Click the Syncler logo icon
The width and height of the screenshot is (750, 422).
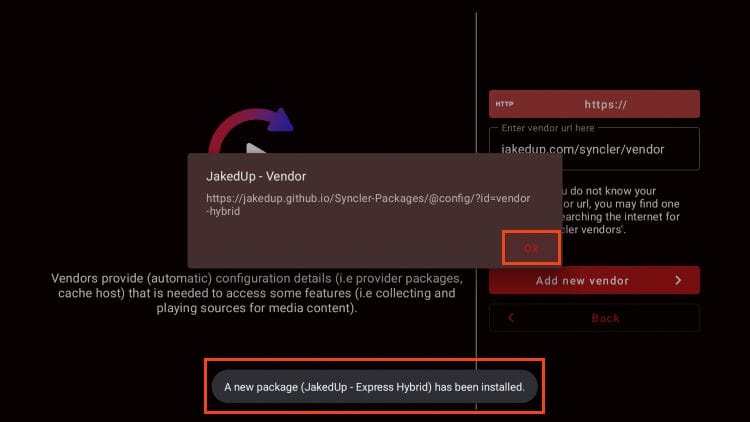coord(251,131)
